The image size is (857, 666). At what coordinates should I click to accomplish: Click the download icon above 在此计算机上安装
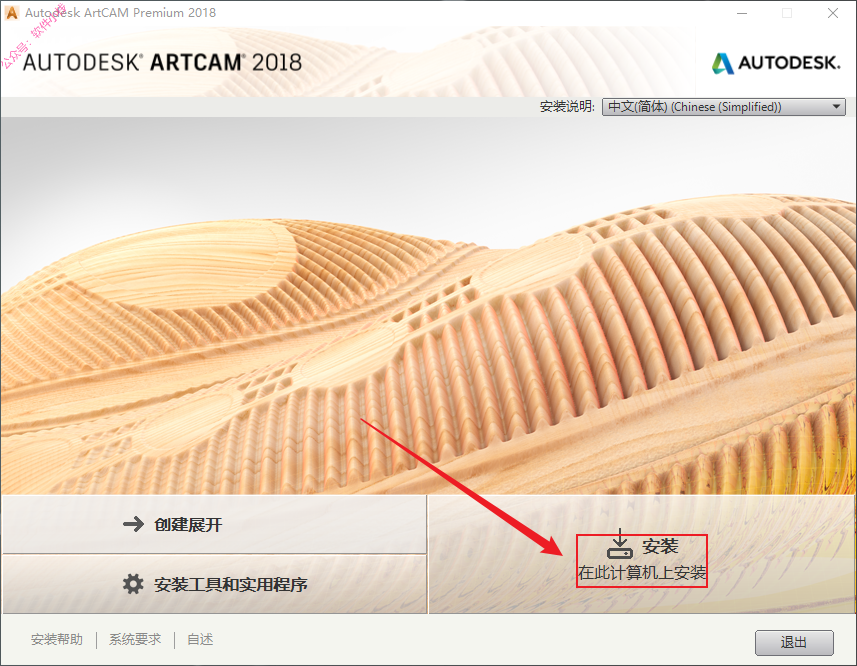[620, 544]
